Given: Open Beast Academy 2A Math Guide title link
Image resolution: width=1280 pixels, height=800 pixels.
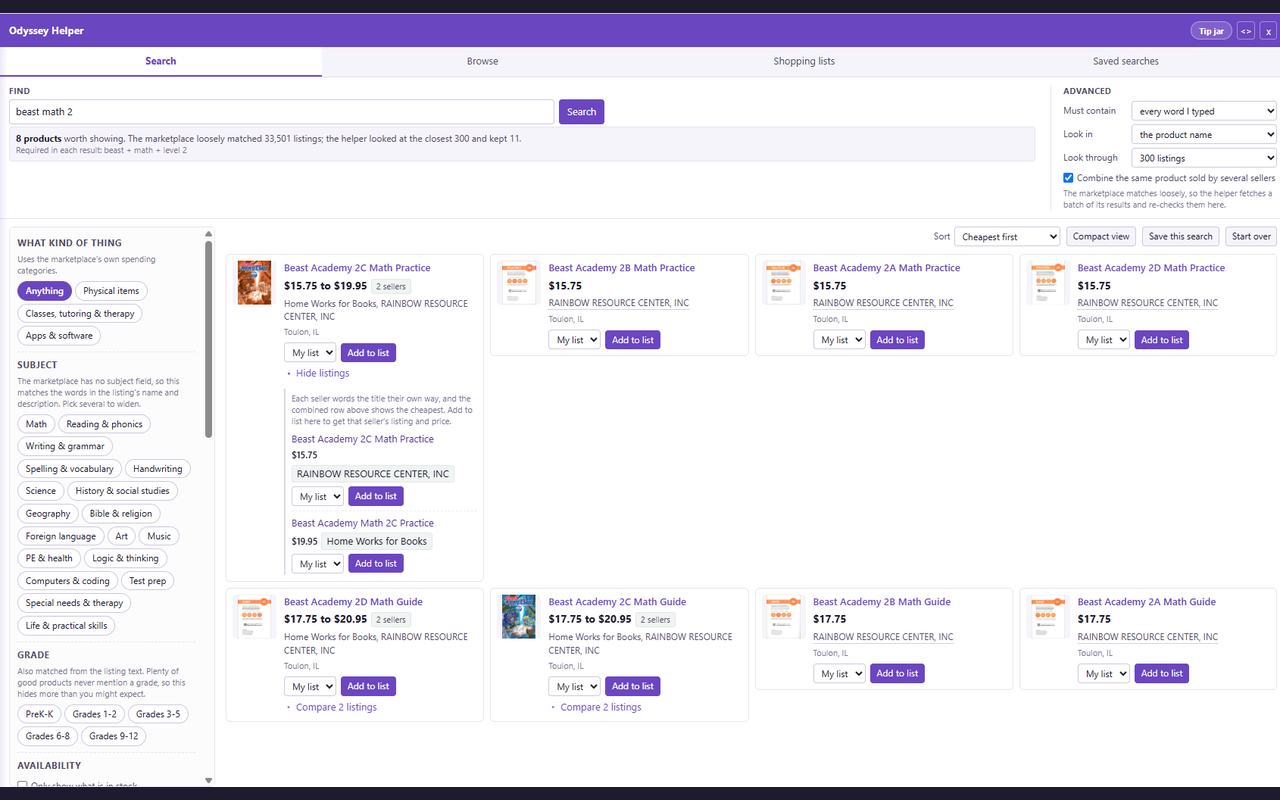Looking at the screenshot, I should point(1147,602).
